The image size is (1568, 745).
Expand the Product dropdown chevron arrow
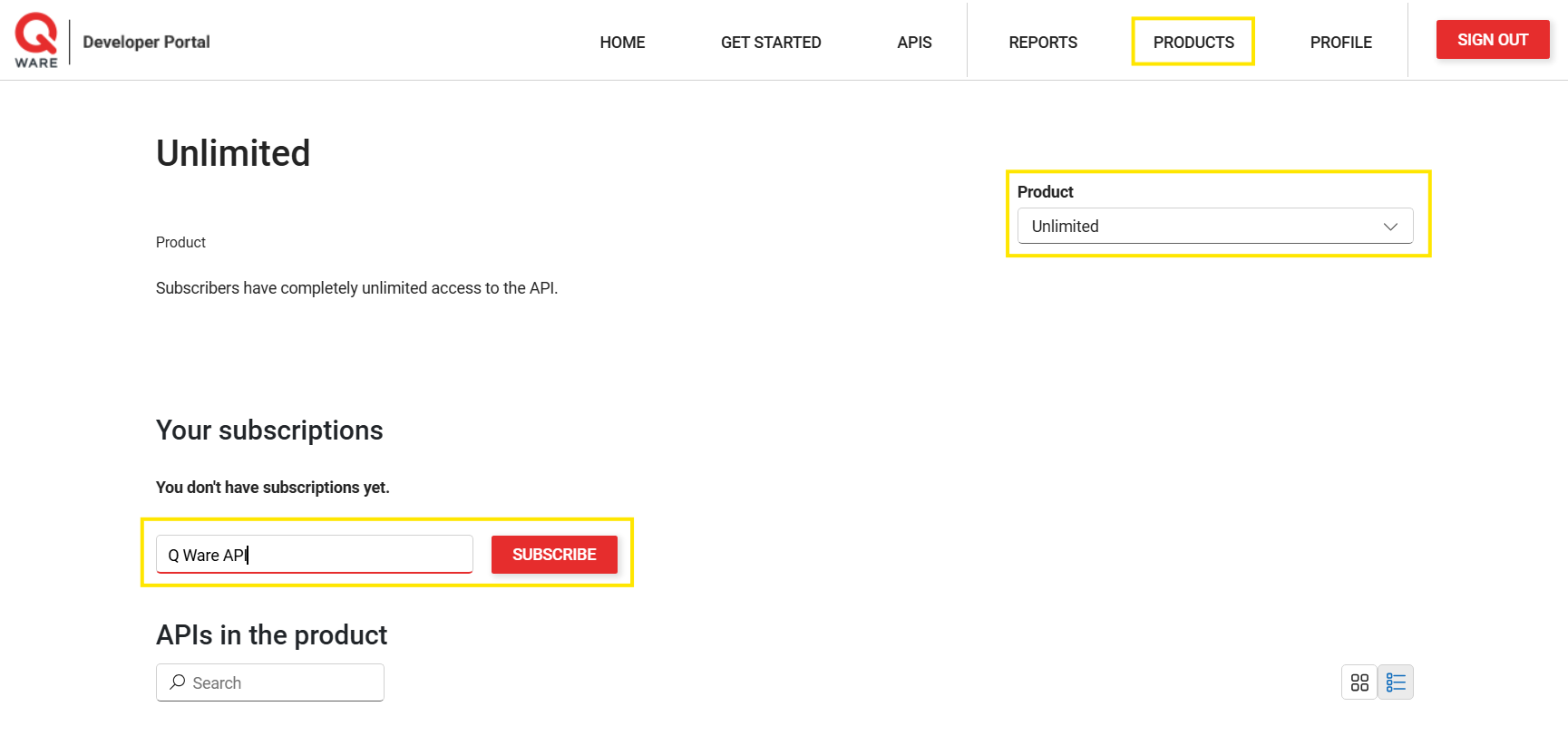pyautogui.click(x=1389, y=227)
